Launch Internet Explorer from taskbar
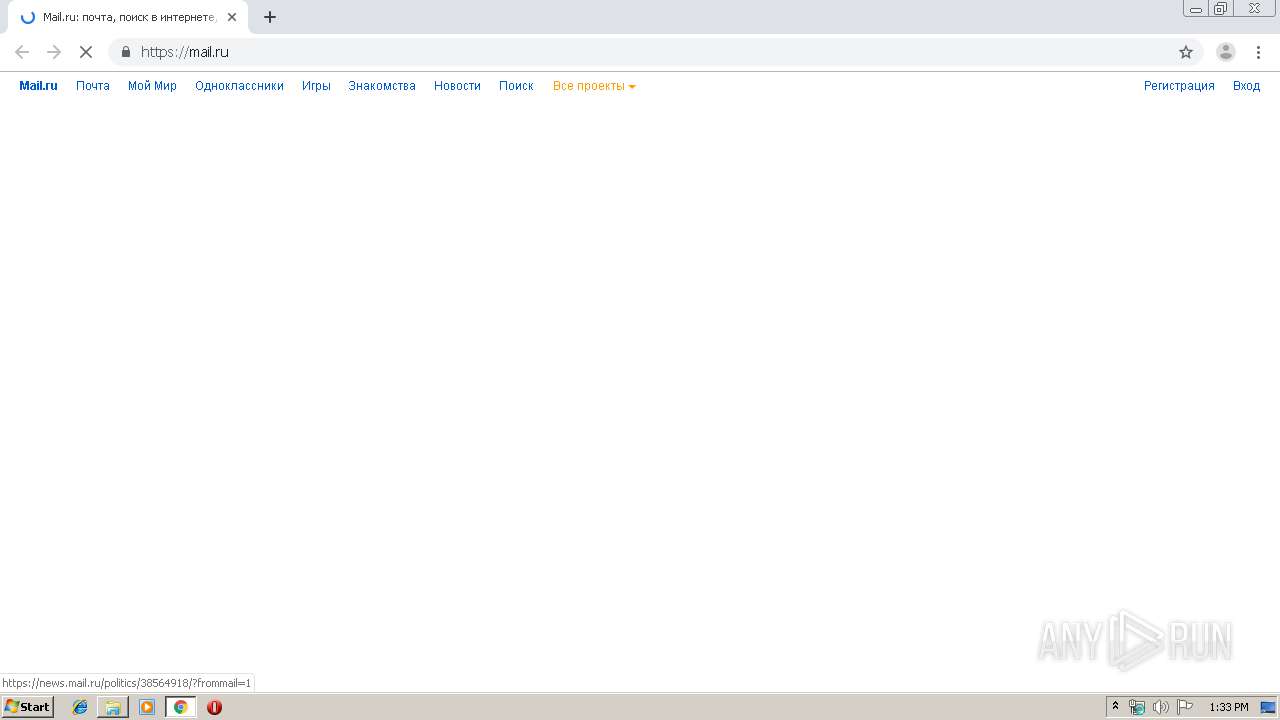The width and height of the screenshot is (1280, 720). [80, 707]
